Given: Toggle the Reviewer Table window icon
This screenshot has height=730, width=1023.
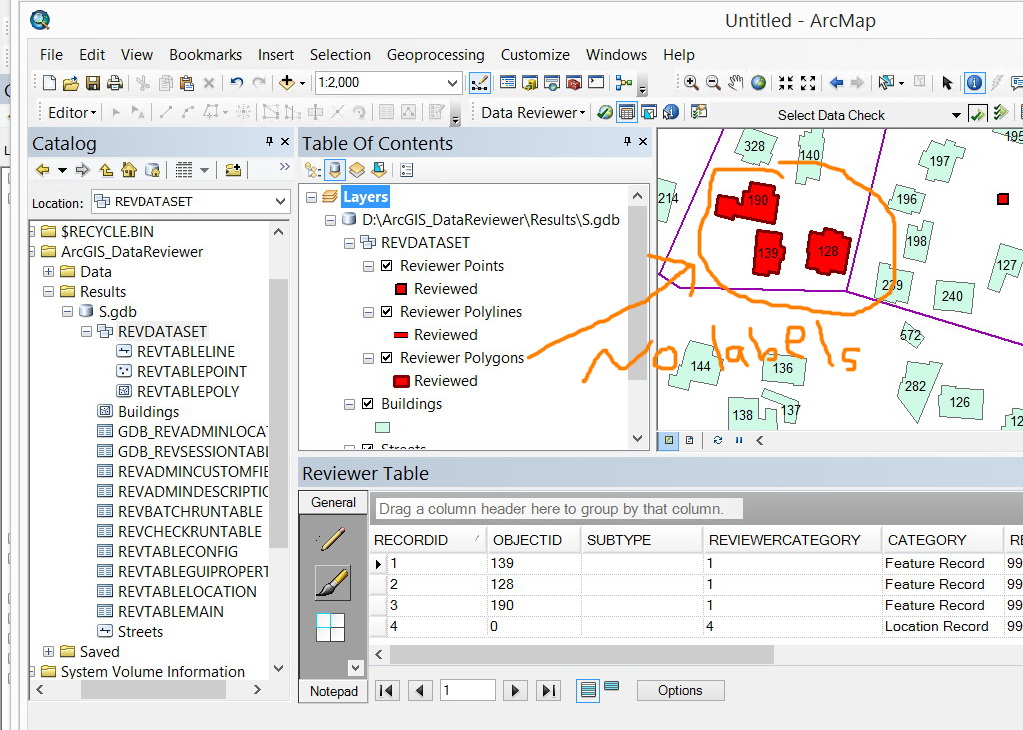Looking at the screenshot, I should click(x=626, y=113).
